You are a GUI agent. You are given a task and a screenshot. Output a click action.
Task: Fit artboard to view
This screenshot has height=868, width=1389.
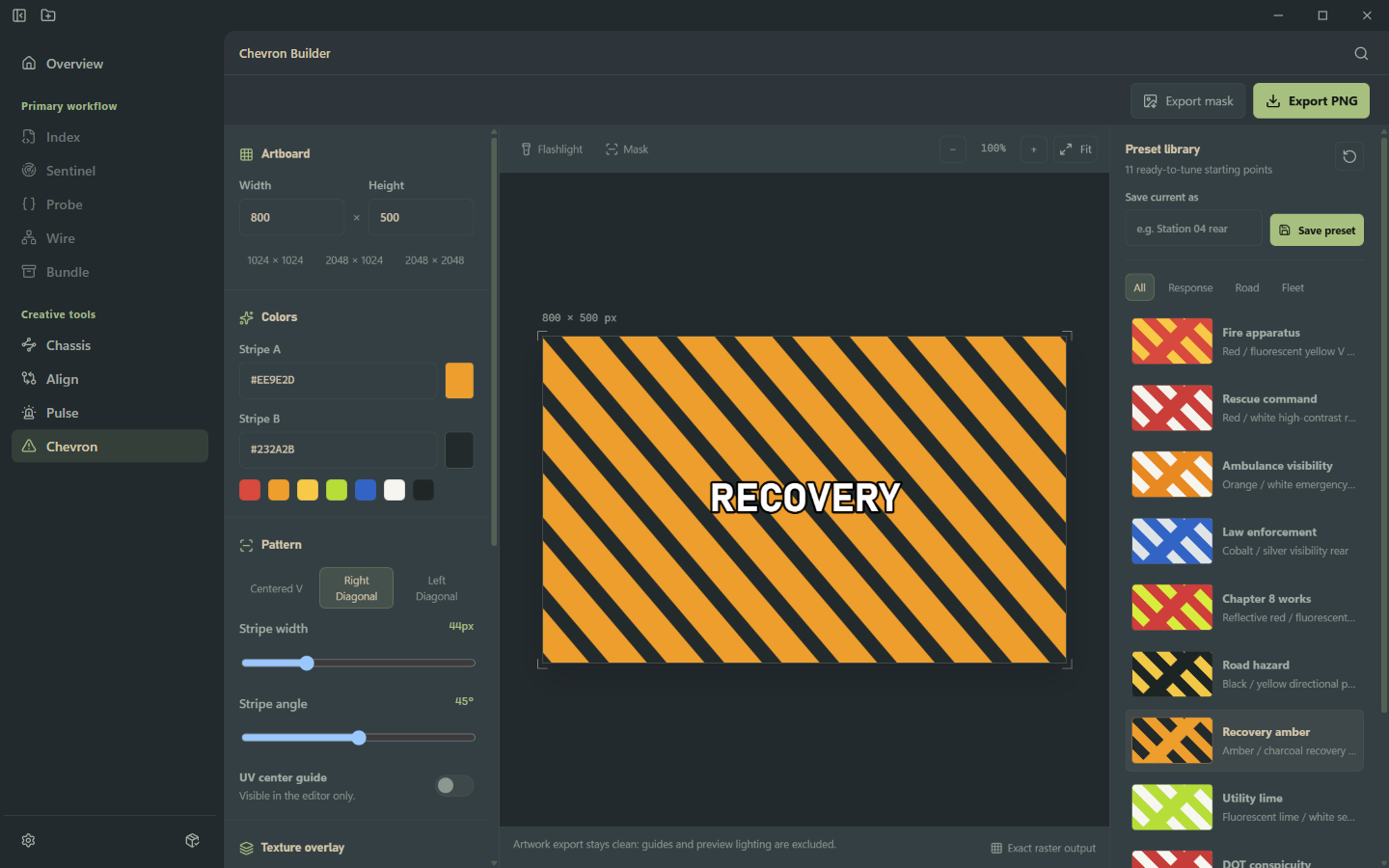click(x=1076, y=149)
